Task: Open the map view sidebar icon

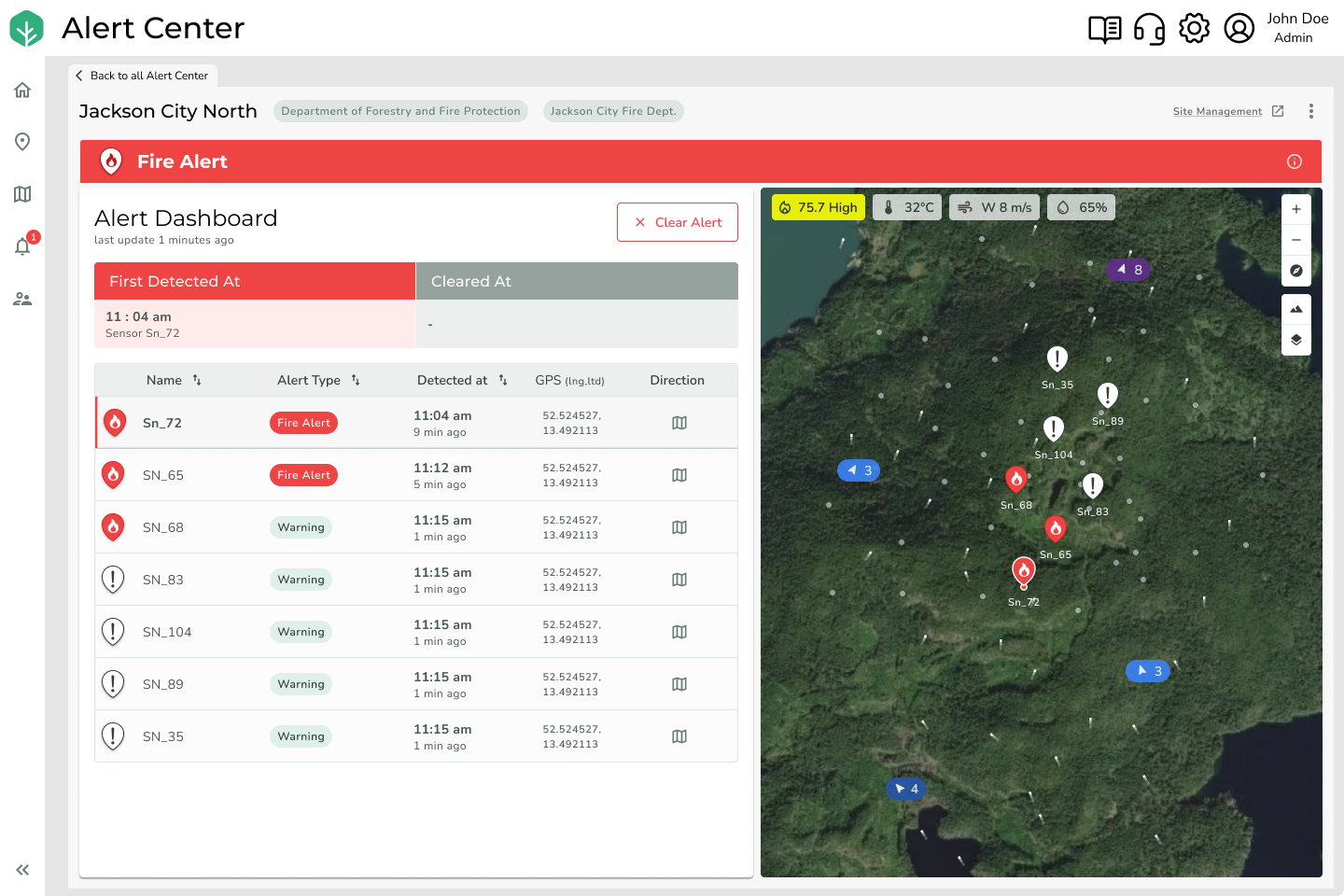Action: pyautogui.click(x=22, y=194)
